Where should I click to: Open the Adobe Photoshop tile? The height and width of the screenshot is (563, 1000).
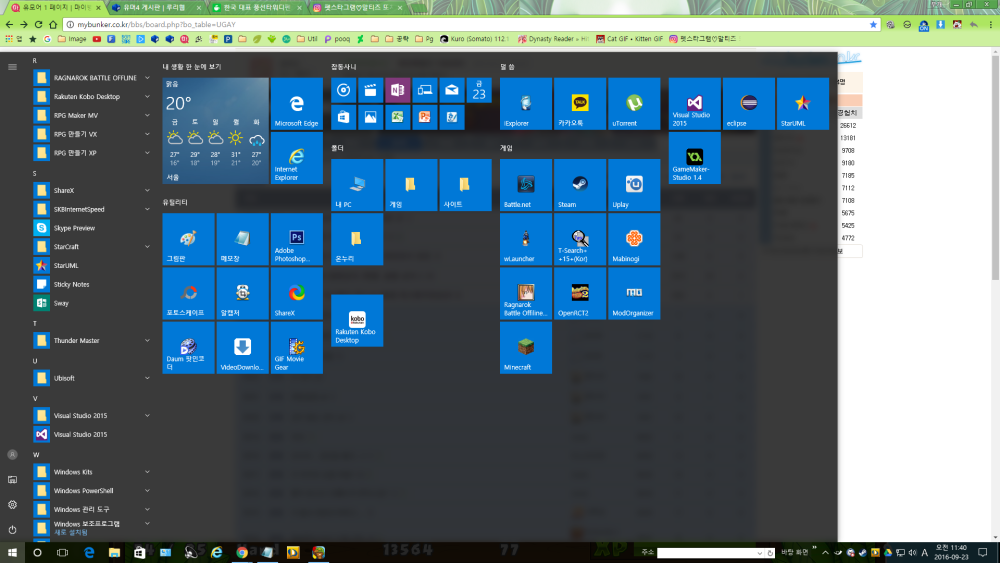(x=297, y=239)
